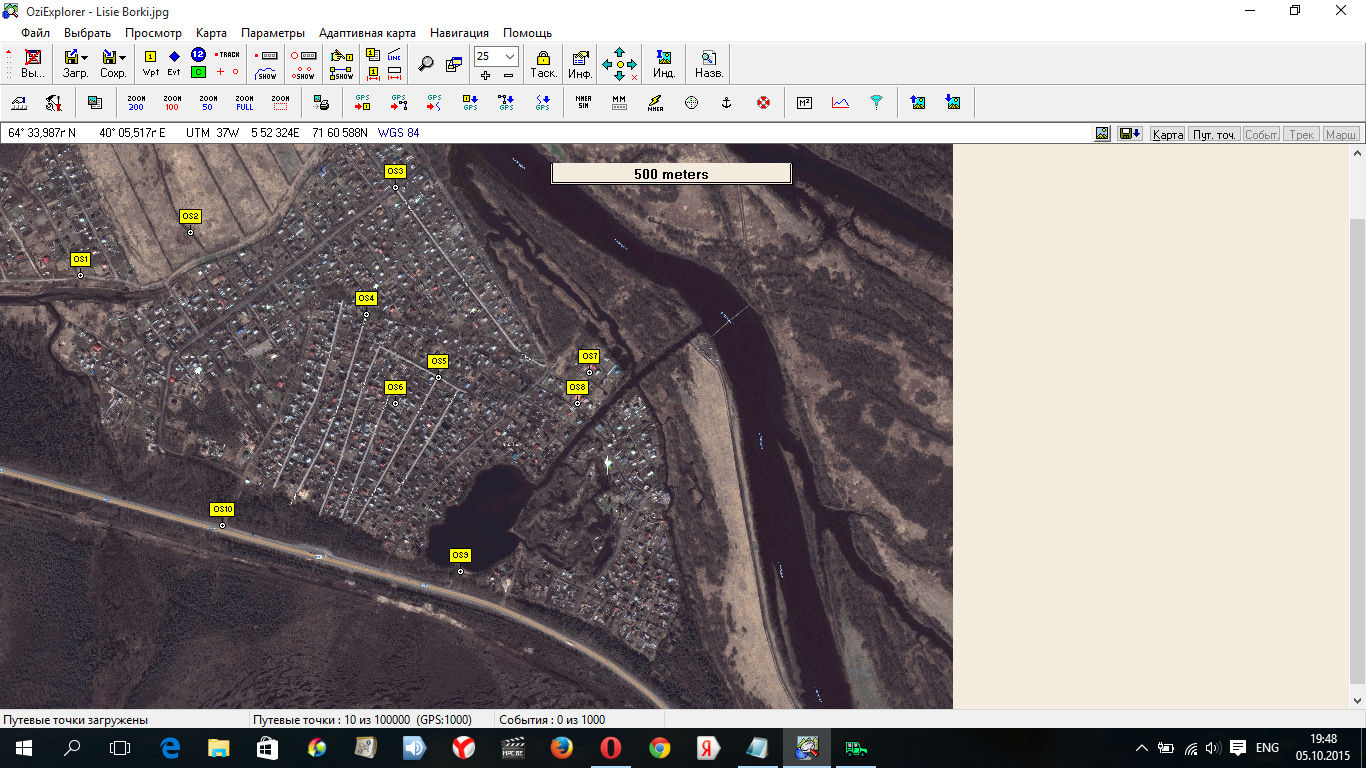Open the Навигация menu
Image resolution: width=1366 pixels, height=768 pixels.
point(459,33)
